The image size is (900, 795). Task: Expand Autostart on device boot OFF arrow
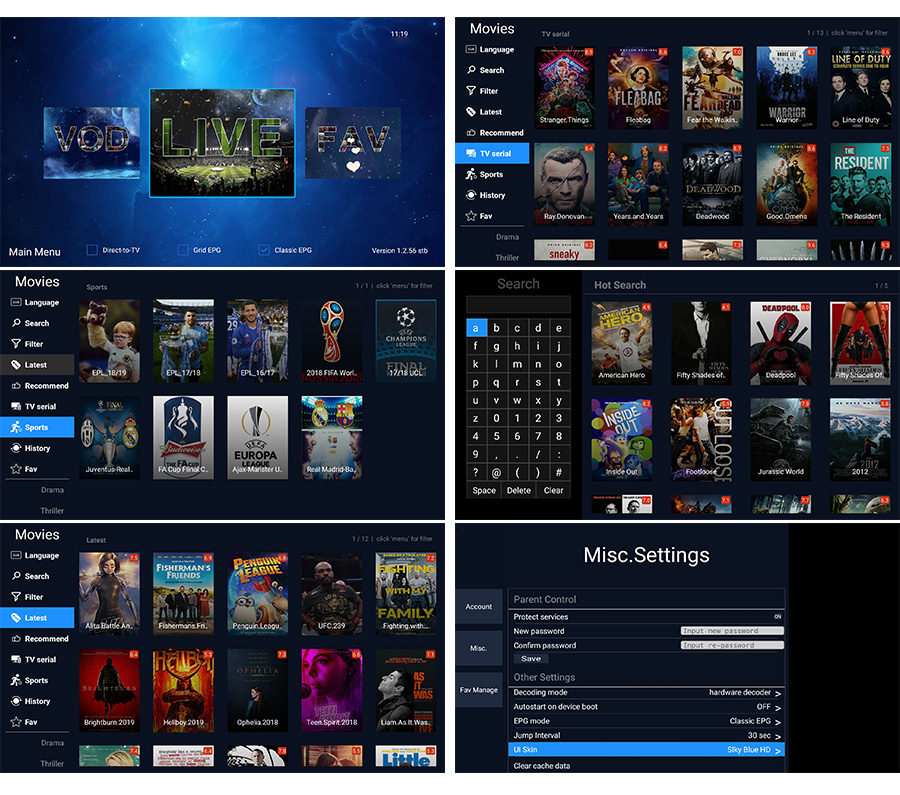coord(778,708)
